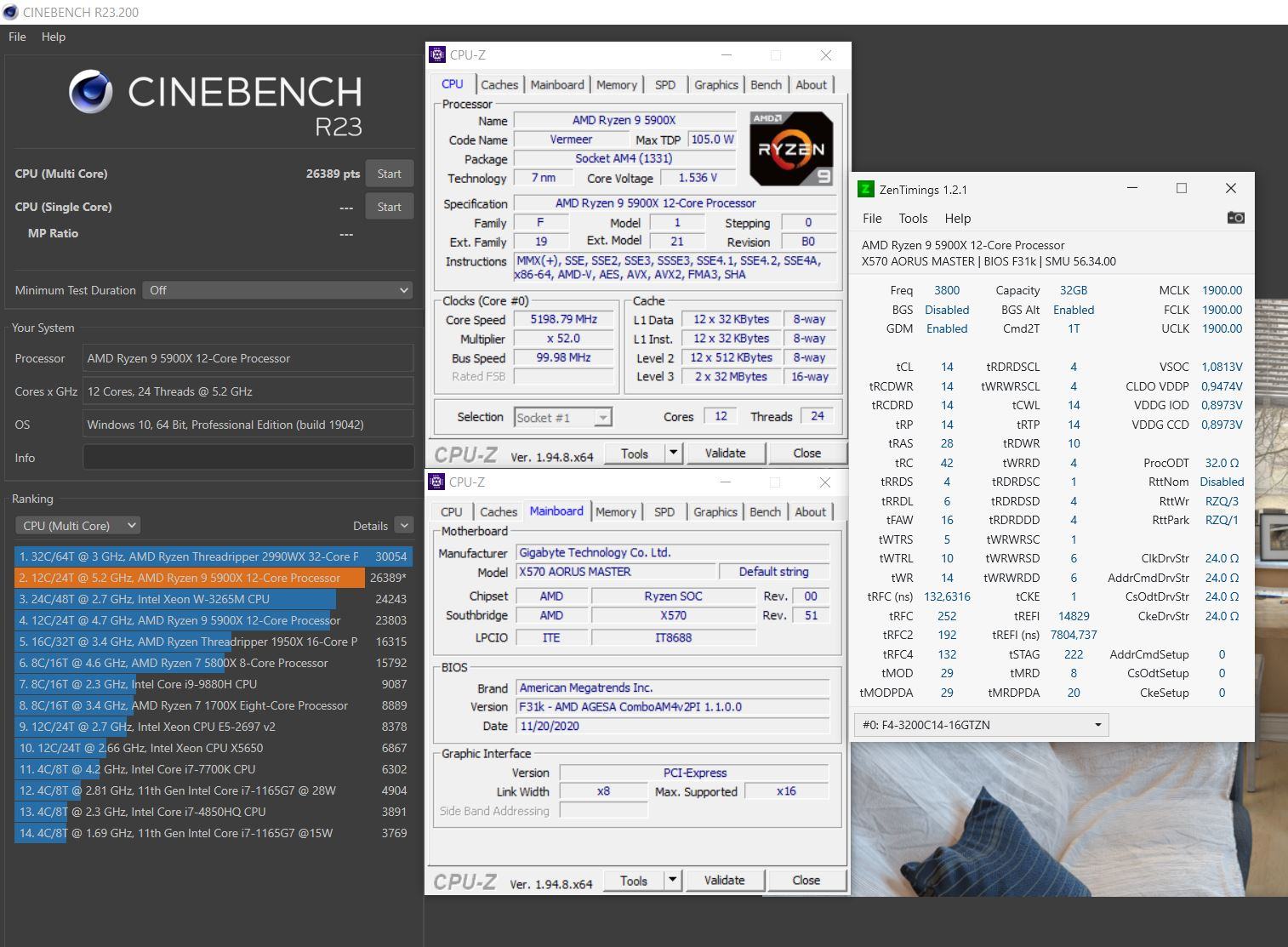1288x947 pixels.
Task: Switch to Caches tab in bottom CPU-Z
Action: tap(499, 512)
